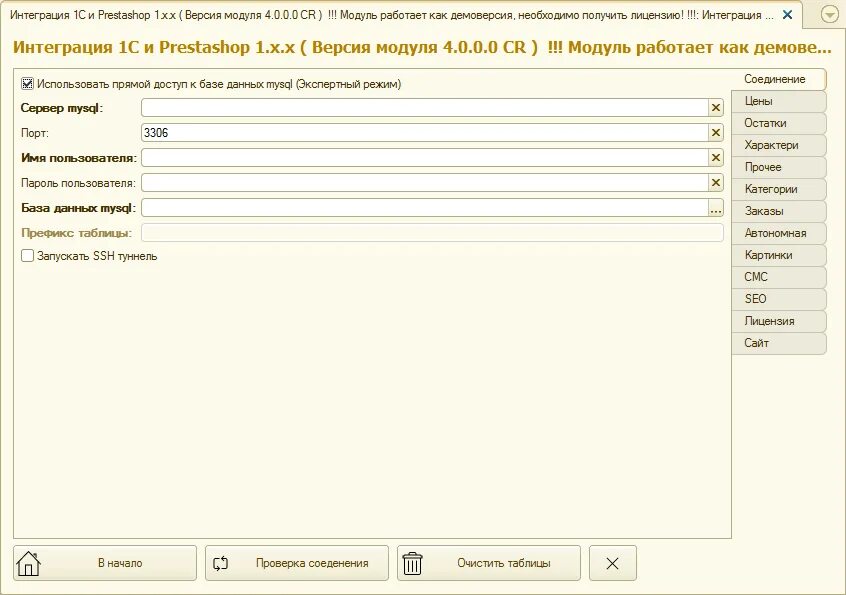This screenshot has width=846, height=595.
Task: Click the house icon on В начало
Action: pos(29,563)
